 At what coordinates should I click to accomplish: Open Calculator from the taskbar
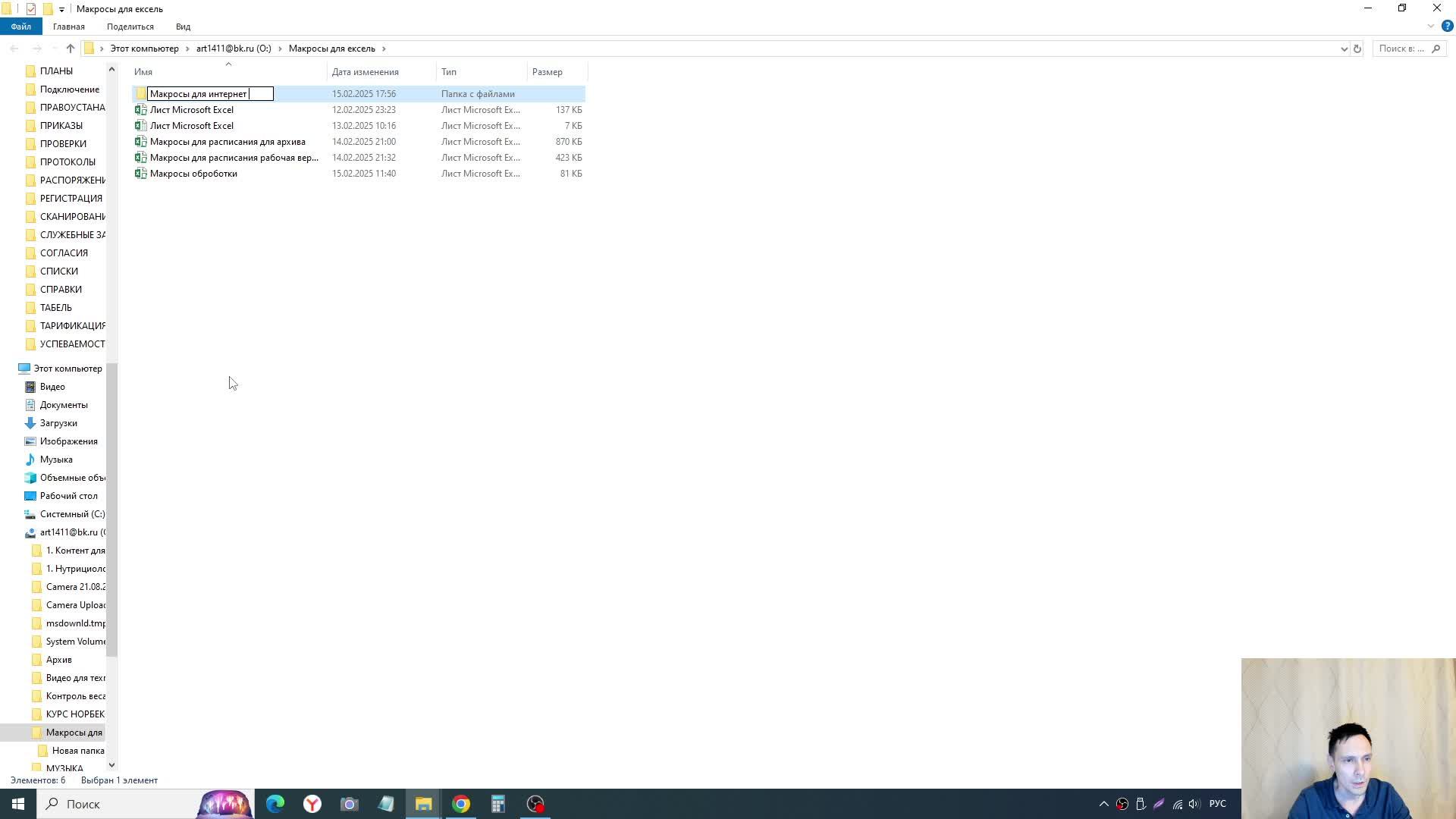(498, 804)
